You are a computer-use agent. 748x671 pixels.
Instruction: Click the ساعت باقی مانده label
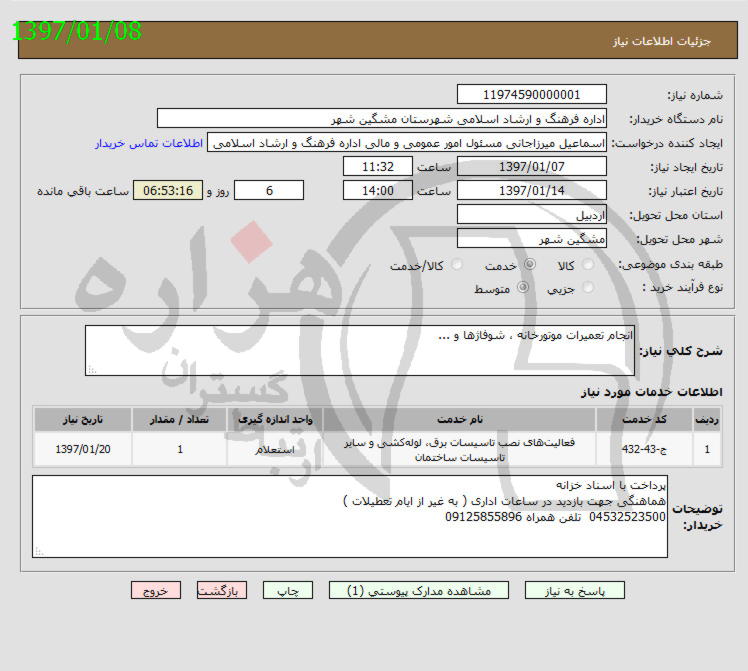(x=83, y=191)
